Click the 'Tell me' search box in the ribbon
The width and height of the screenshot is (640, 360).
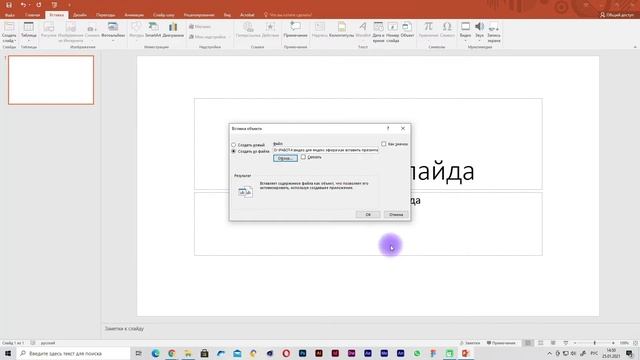(289, 15)
